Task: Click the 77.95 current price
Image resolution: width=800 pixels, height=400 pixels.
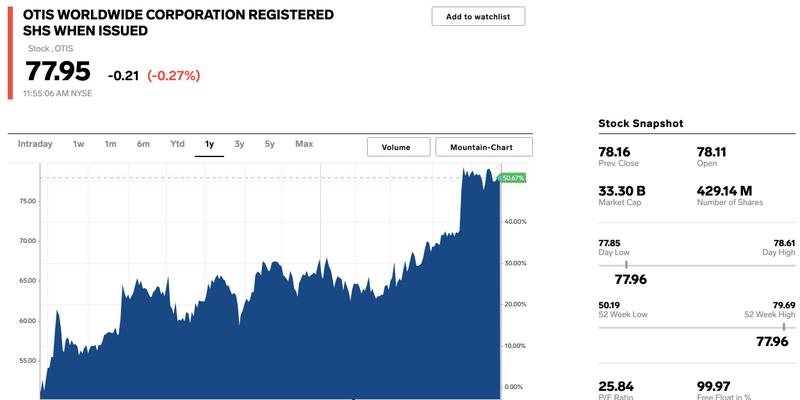Action: 58,71
